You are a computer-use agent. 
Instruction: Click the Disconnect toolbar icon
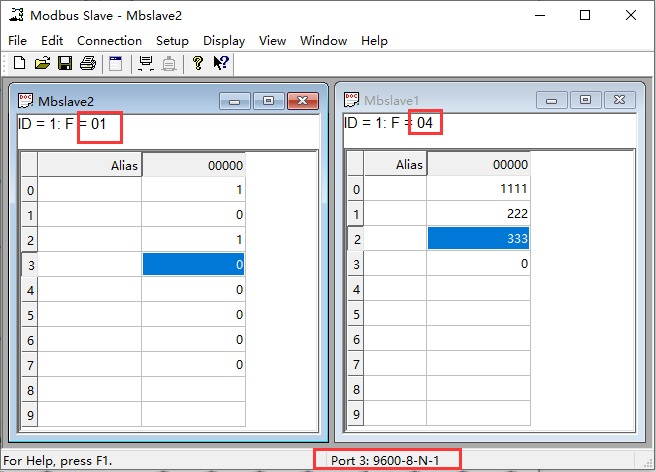click(x=169, y=63)
